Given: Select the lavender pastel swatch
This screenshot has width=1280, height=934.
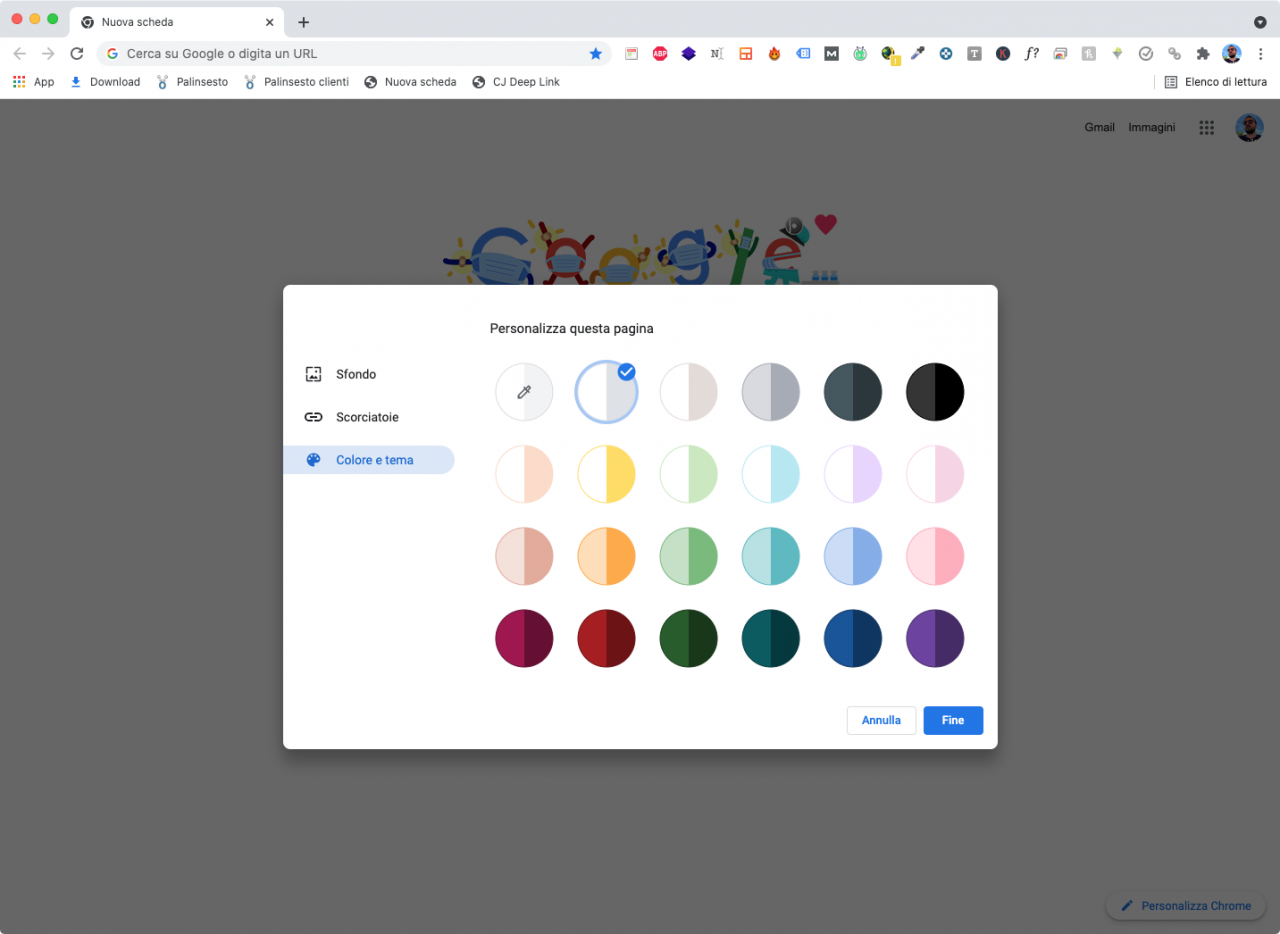Looking at the screenshot, I should pos(852,474).
